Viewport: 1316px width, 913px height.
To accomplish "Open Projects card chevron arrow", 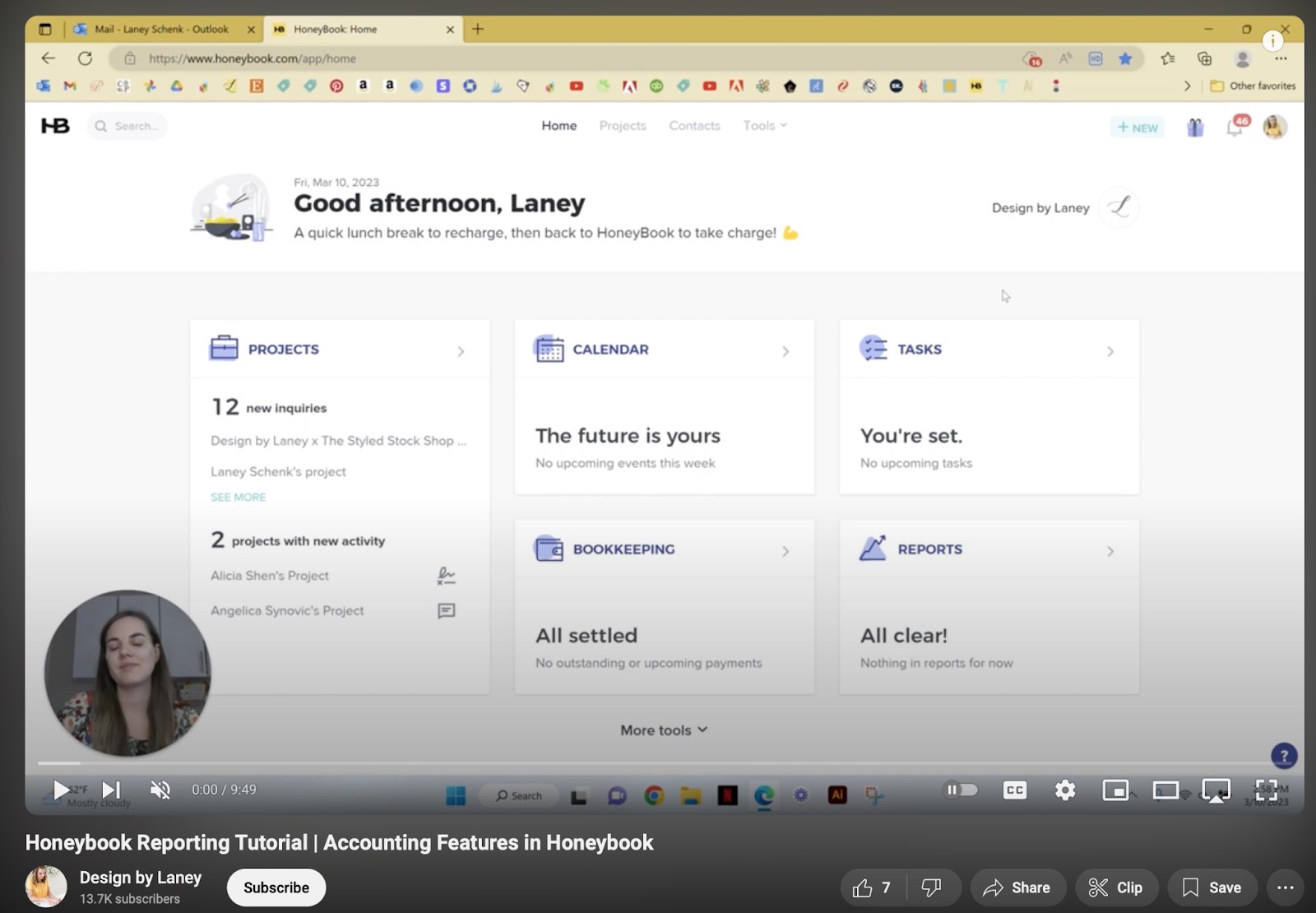I will click(461, 351).
